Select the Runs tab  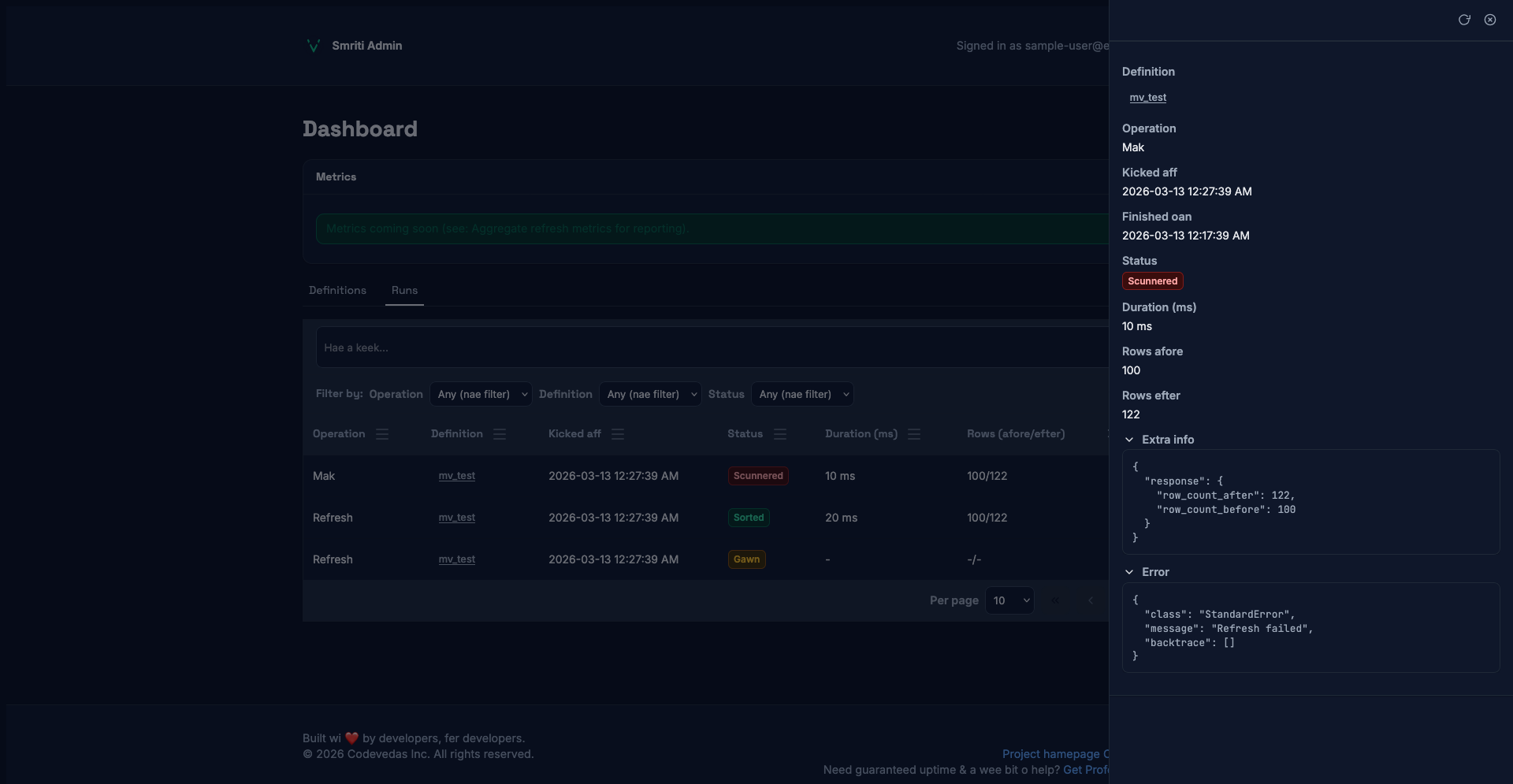[404, 291]
